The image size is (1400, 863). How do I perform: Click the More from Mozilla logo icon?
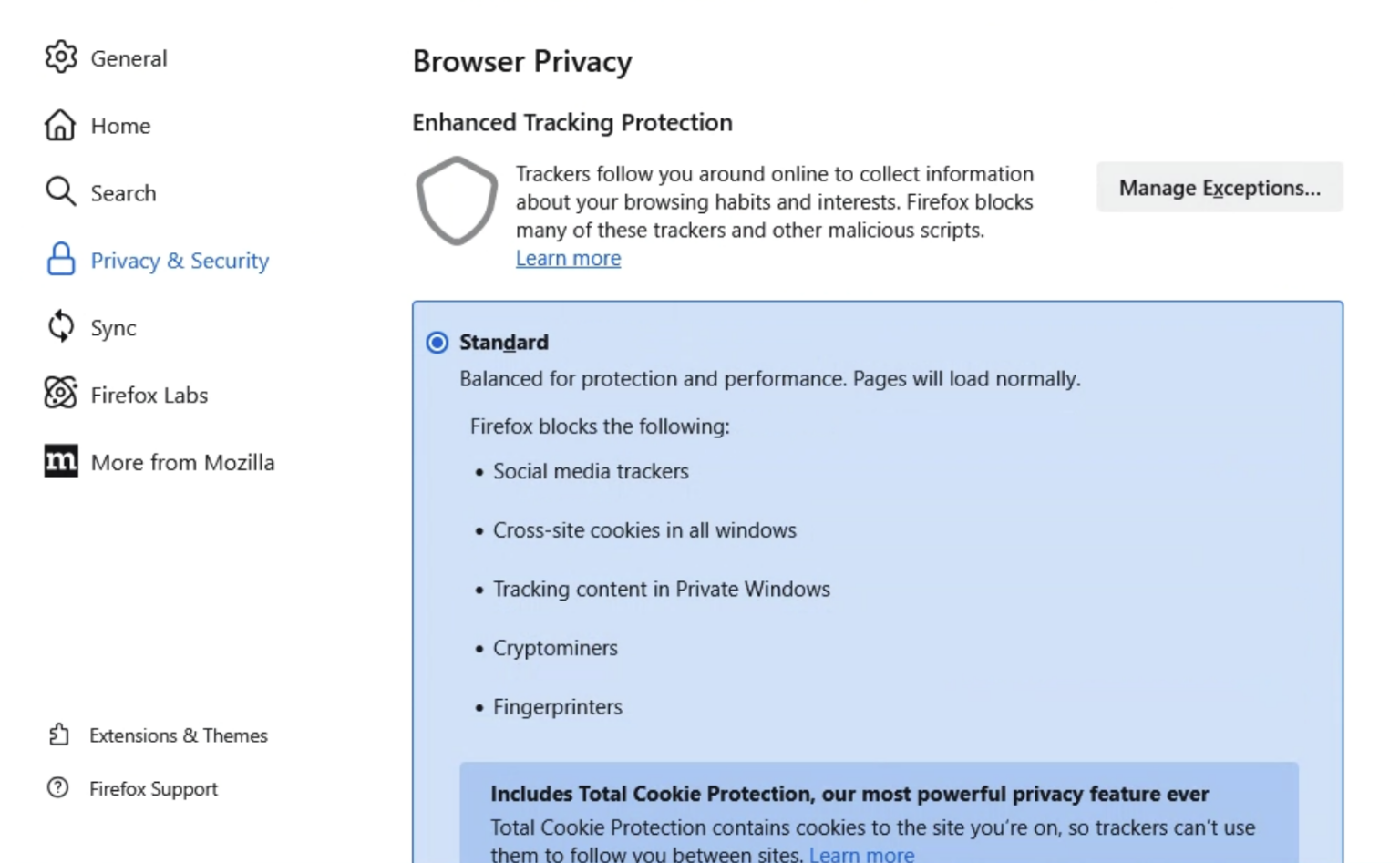tap(60, 461)
